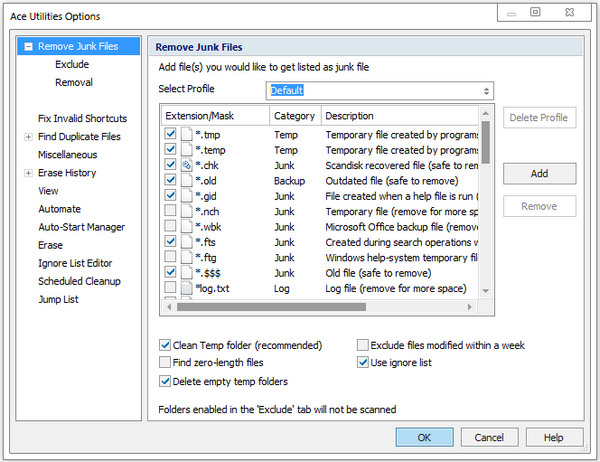Open Auto-Start Manager options
This screenshot has height=462, width=600.
coord(82,227)
